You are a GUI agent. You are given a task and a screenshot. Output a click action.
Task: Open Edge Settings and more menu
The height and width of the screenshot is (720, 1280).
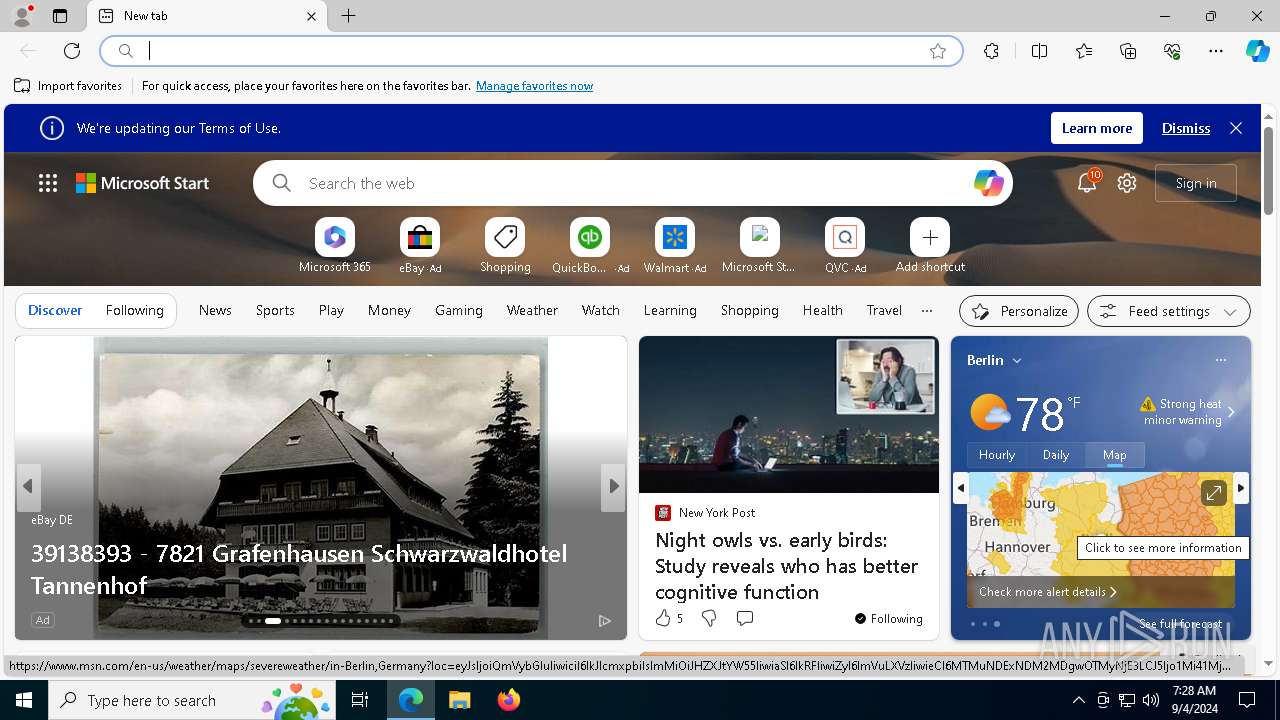pyautogui.click(x=1216, y=51)
